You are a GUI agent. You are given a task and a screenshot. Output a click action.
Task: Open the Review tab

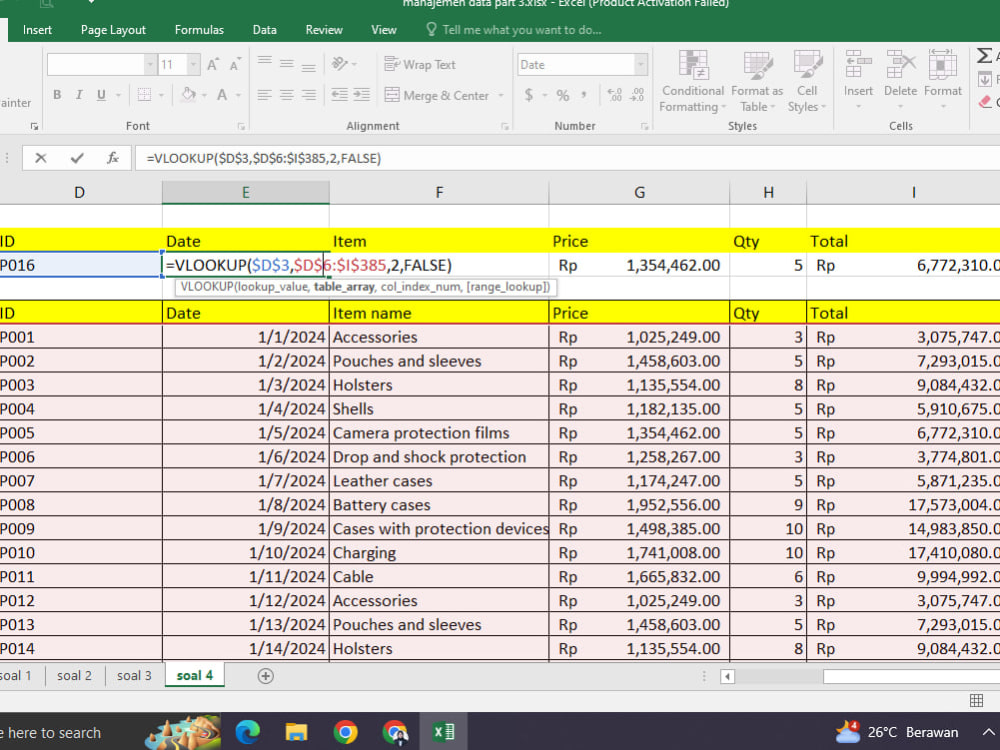324,30
